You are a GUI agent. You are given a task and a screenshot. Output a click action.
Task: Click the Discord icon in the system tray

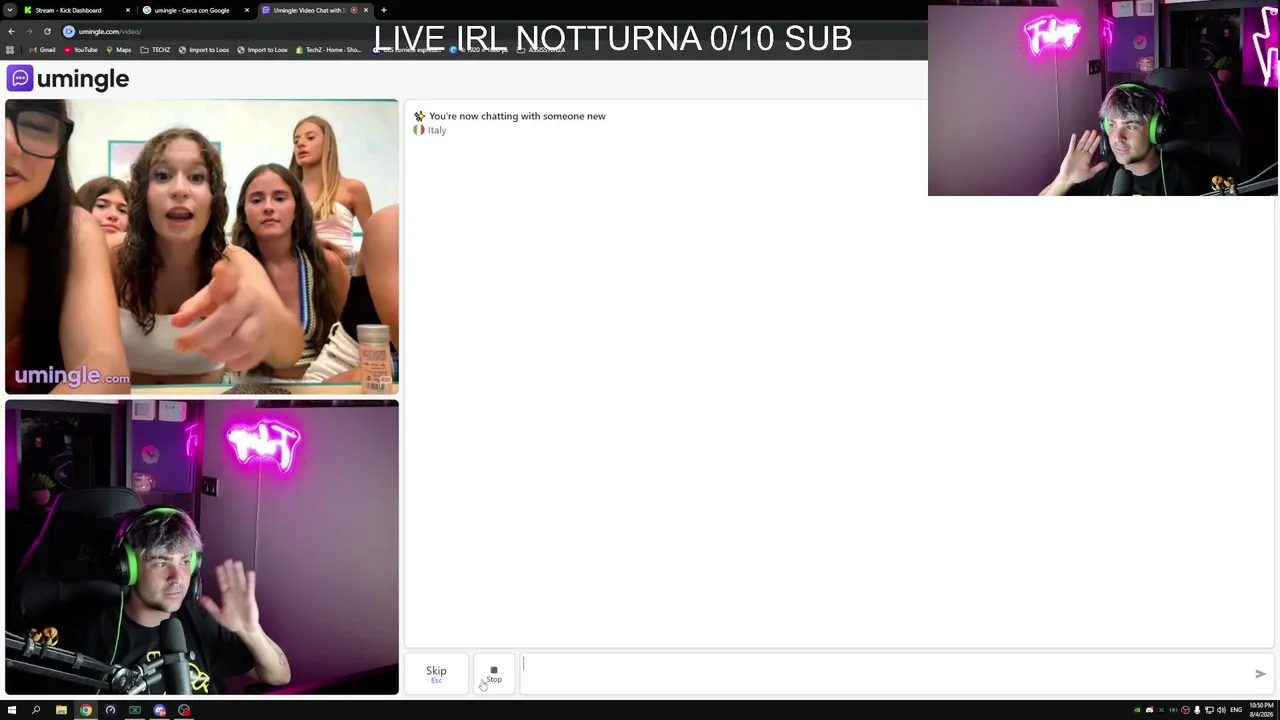click(x=1149, y=710)
